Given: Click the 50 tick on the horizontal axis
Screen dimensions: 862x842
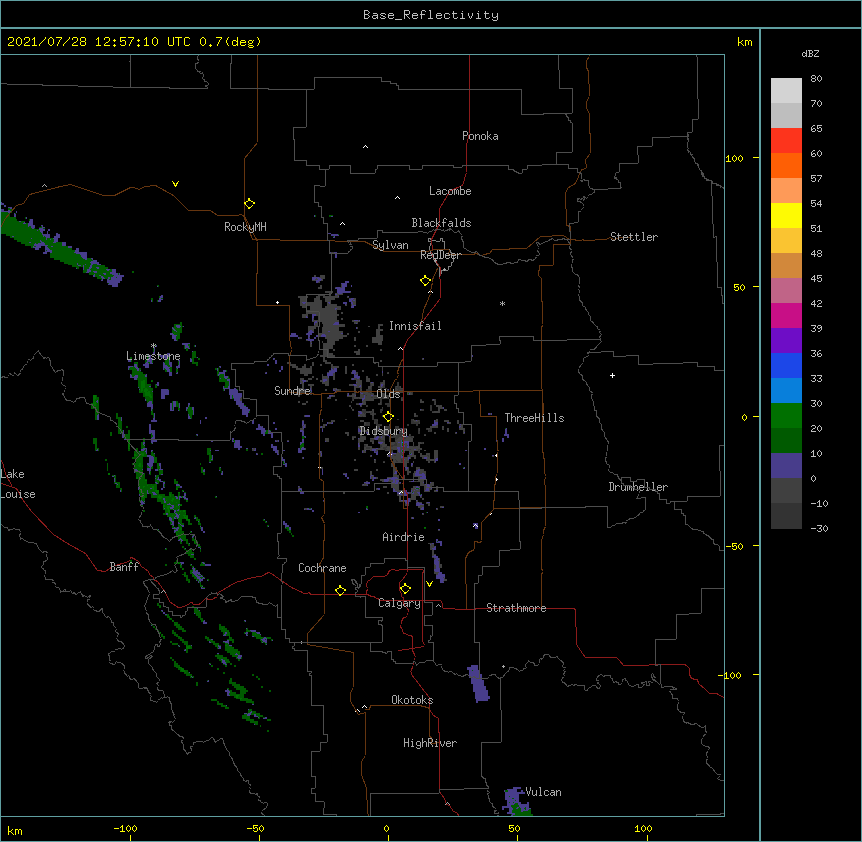Looking at the screenshot, I should (x=514, y=828).
